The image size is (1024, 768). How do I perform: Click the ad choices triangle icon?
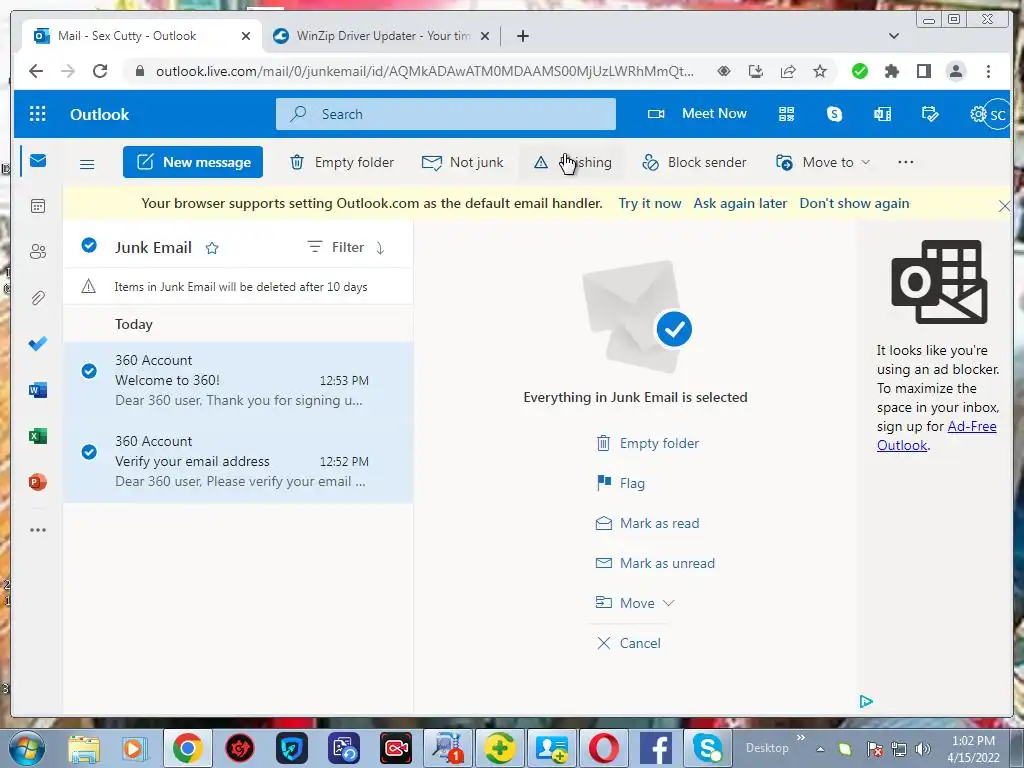866,701
